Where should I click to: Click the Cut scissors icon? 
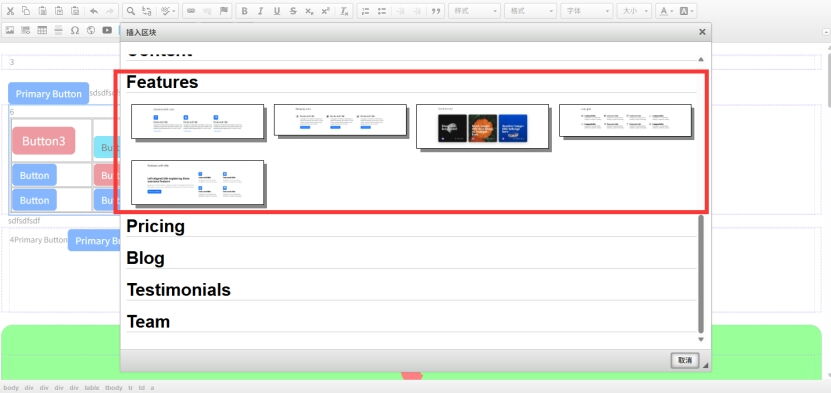[10, 11]
